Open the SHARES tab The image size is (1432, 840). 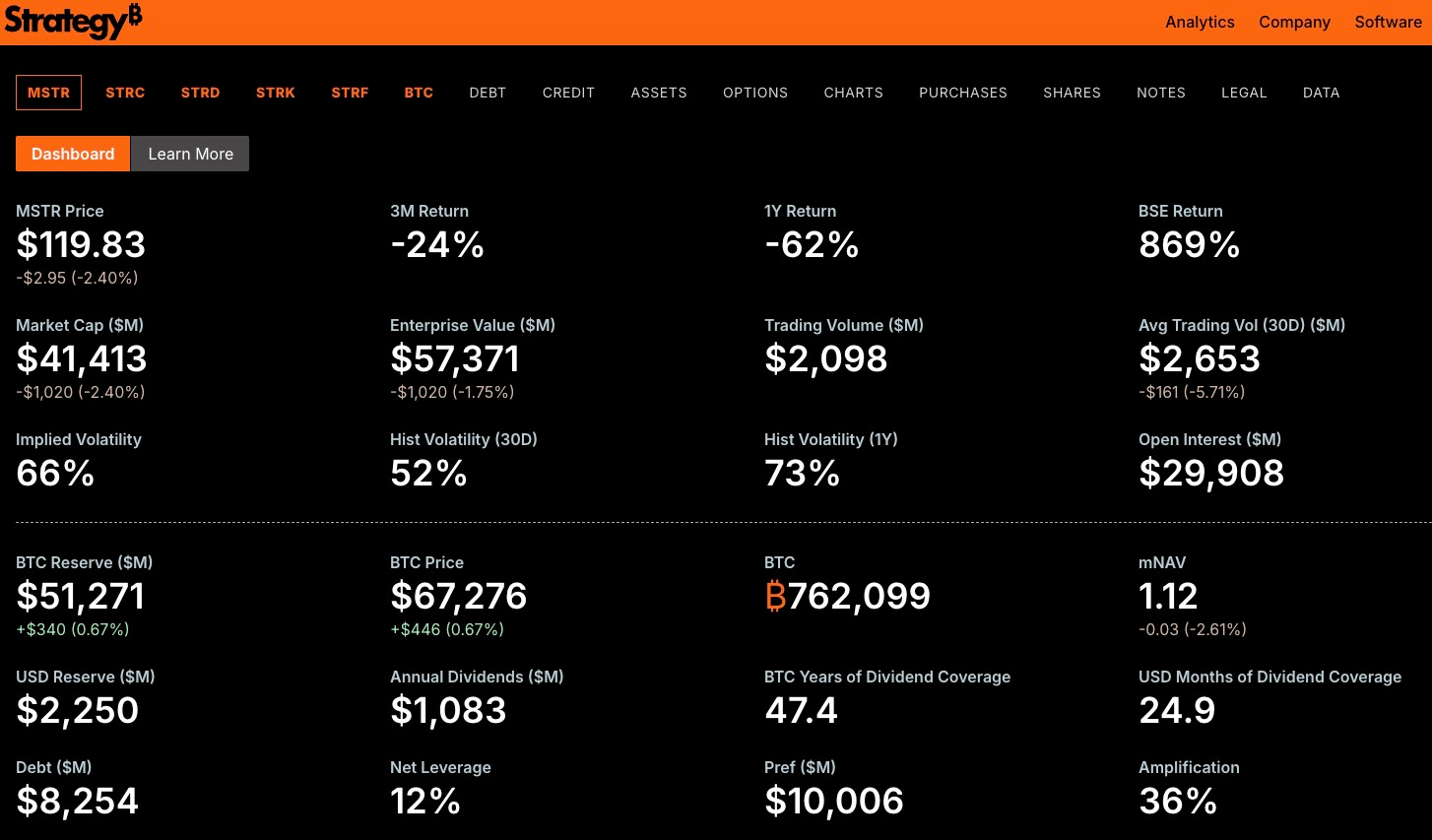coord(1072,93)
